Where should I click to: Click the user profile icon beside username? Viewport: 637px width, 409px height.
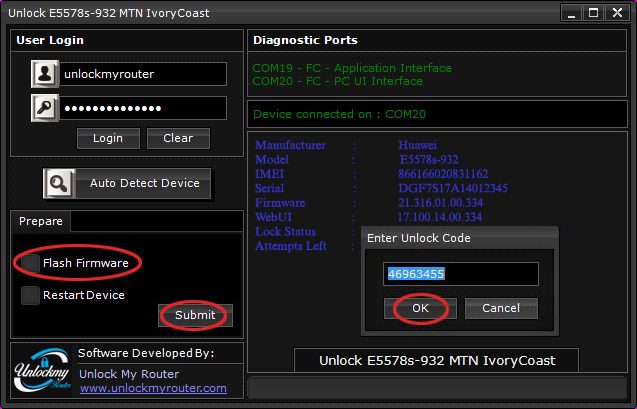pos(45,74)
